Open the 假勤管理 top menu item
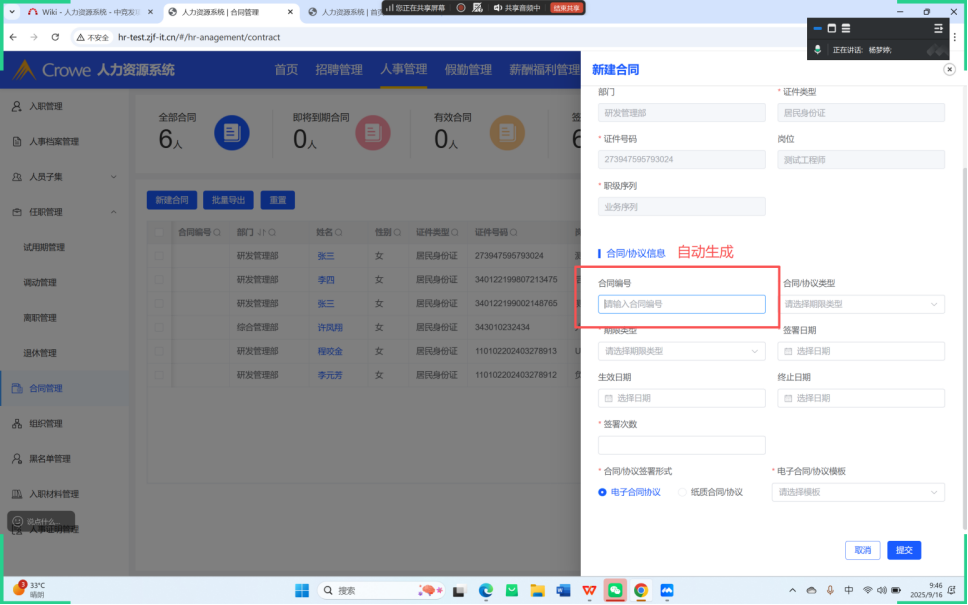The image size is (968, 605). (x=467, y=70)
